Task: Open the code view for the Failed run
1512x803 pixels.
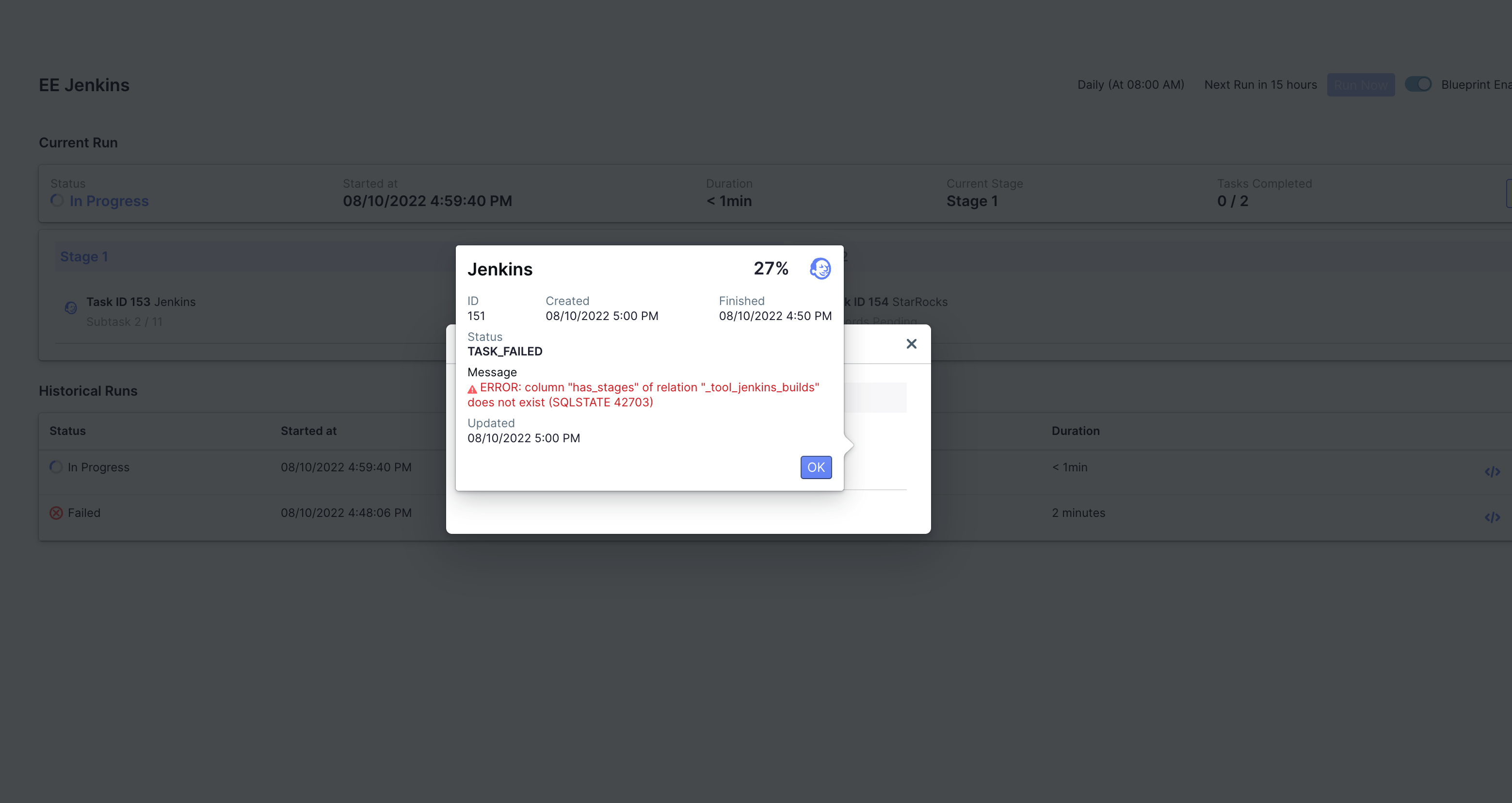Action: [1492, 517]
